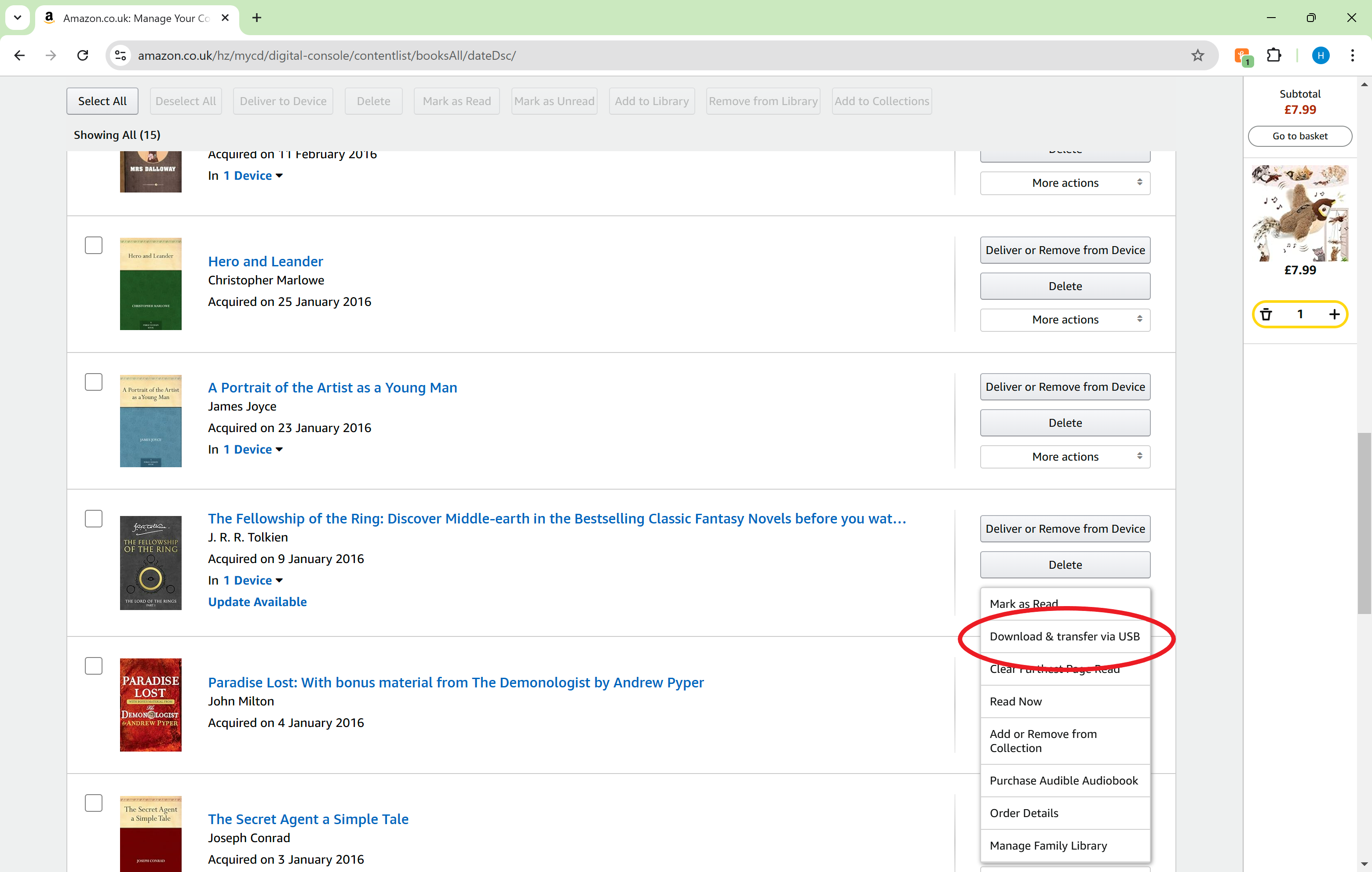Click the Mark as Unread toolbar button

point(555,101)
